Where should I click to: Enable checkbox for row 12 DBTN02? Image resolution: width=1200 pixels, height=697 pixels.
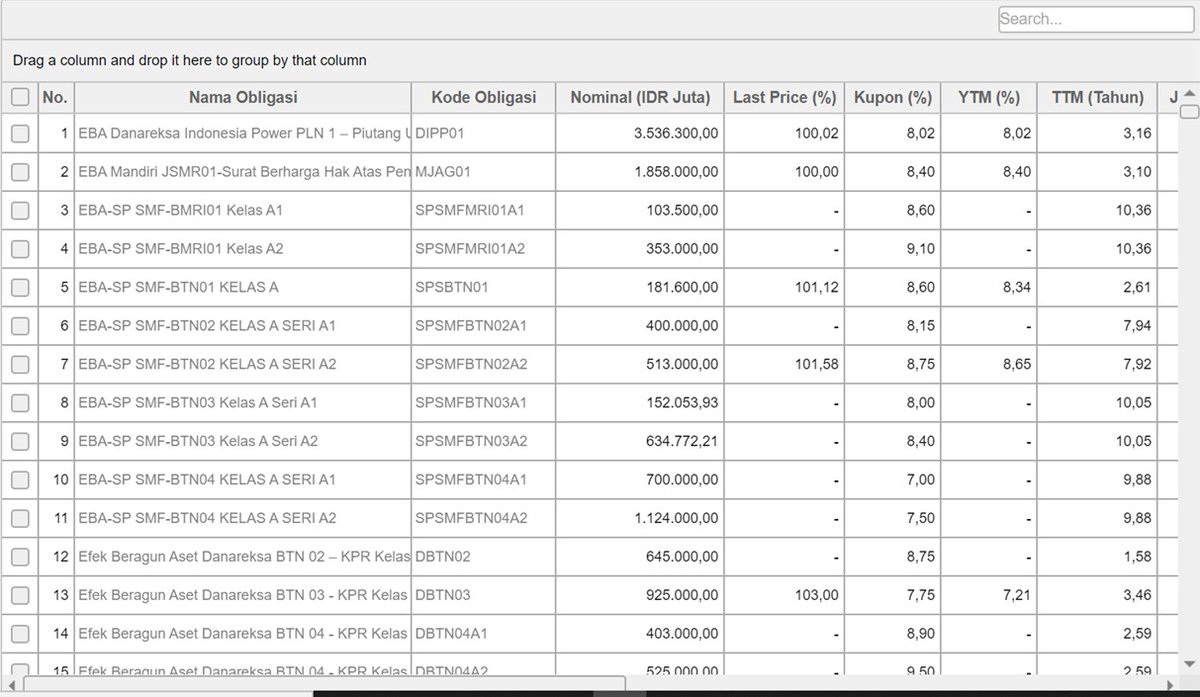[20, 557]
